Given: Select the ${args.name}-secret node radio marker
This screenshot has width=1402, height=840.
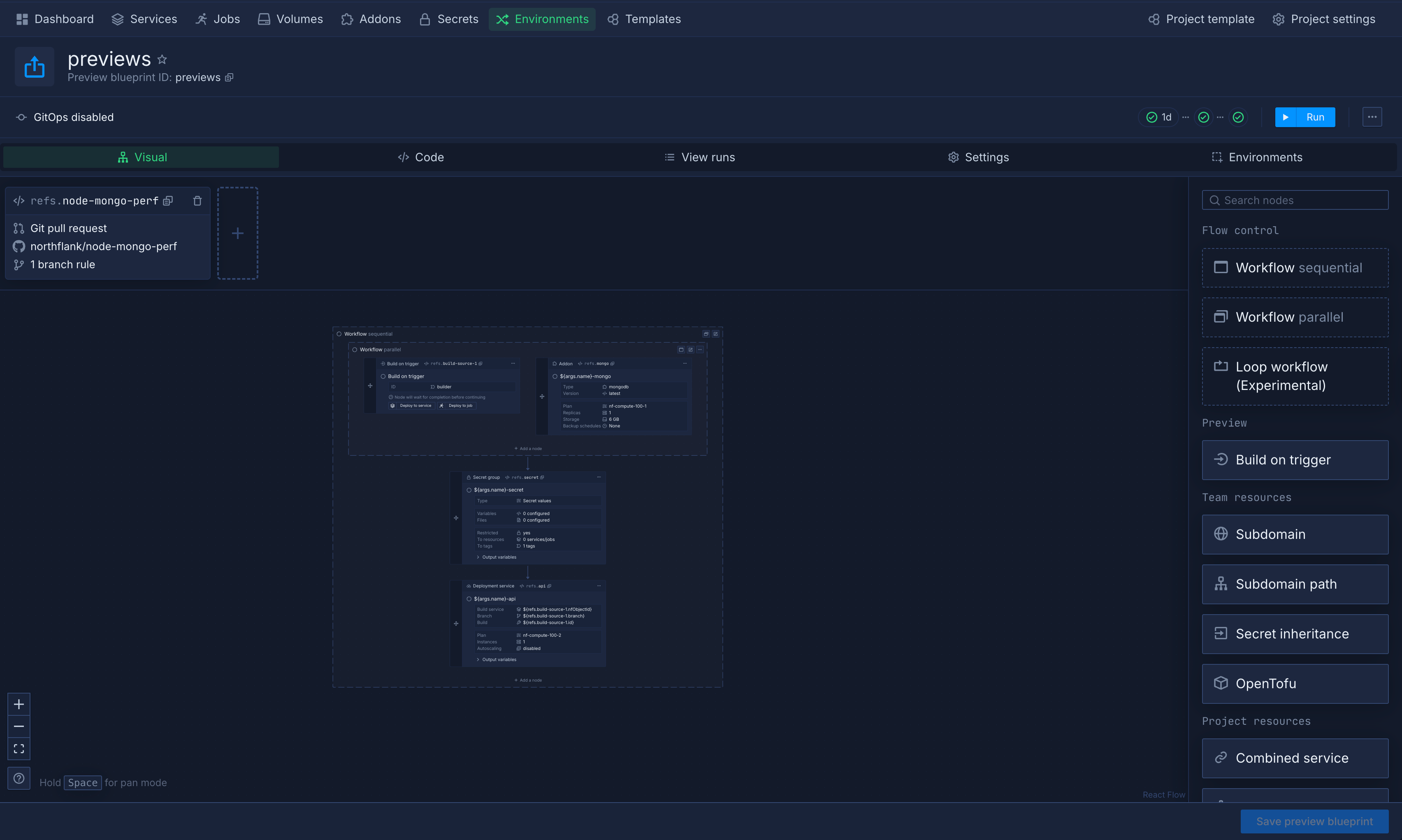Looking at the screenshot, I should [x=469, y=490].
